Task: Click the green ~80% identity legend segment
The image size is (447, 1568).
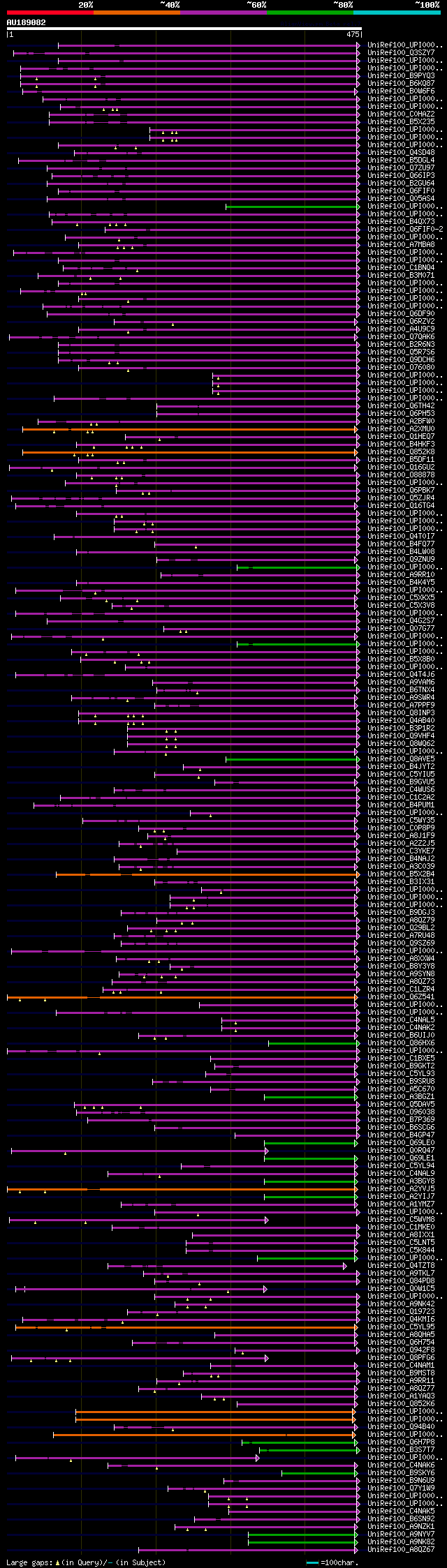Action: (x=309, y=12)
